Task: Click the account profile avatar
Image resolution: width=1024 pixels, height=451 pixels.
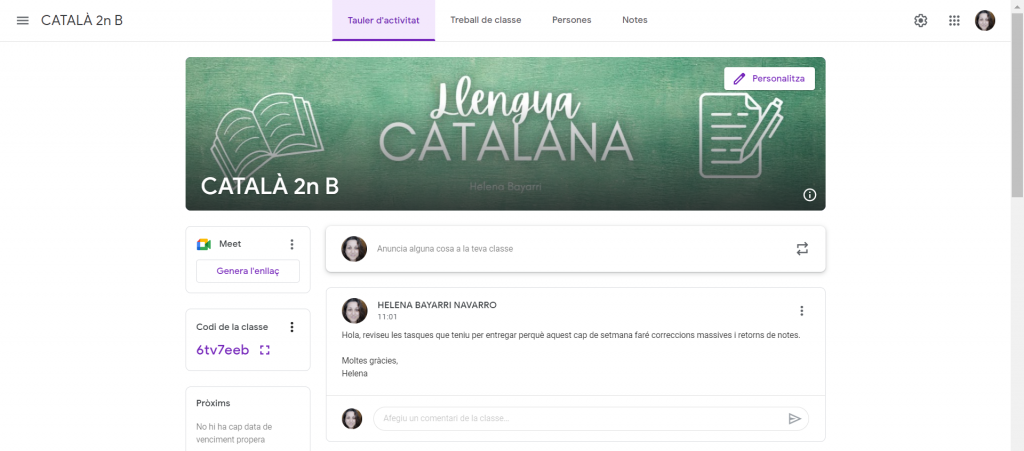Action: [x=985, y=20]
